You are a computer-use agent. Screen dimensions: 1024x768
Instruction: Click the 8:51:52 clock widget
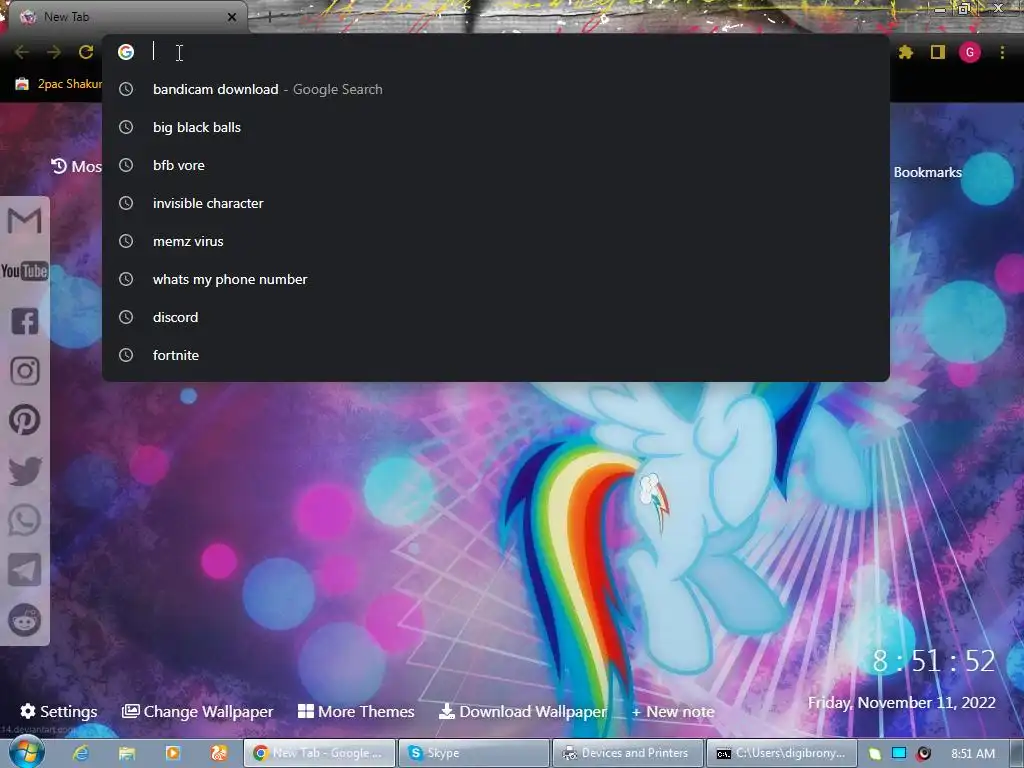tap(934, 661)
